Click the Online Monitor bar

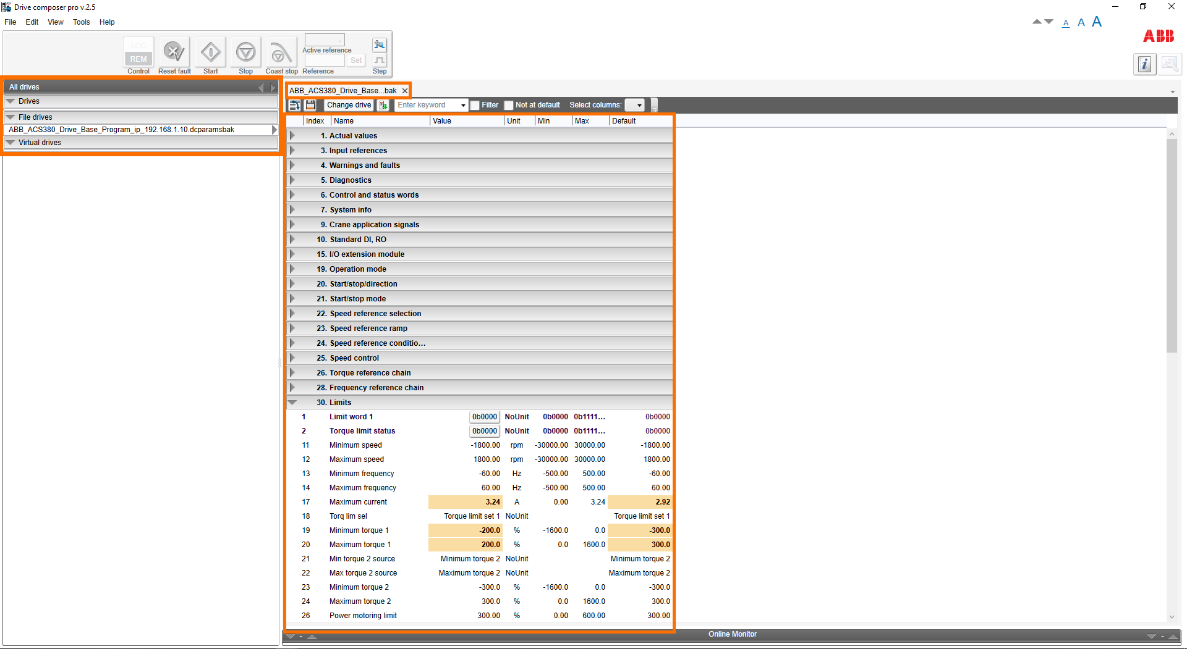[731, 635]
